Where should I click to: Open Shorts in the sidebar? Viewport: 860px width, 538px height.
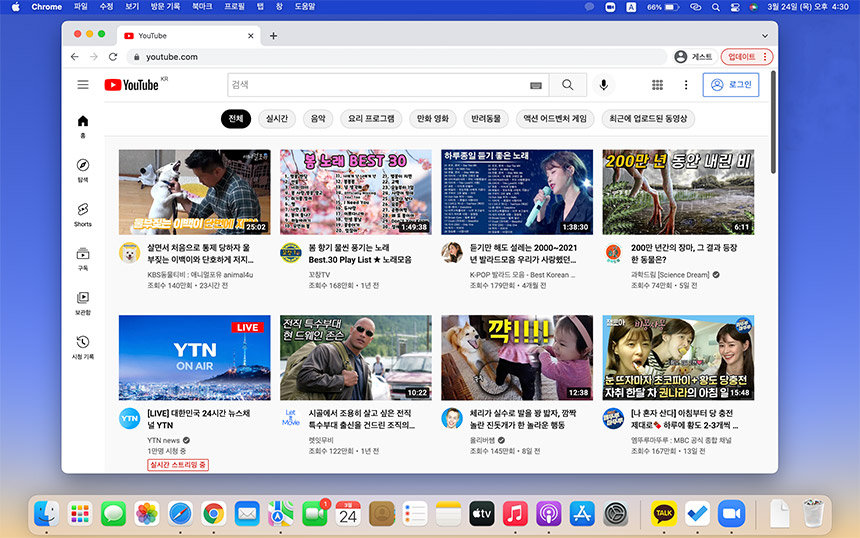click(83, 215)
